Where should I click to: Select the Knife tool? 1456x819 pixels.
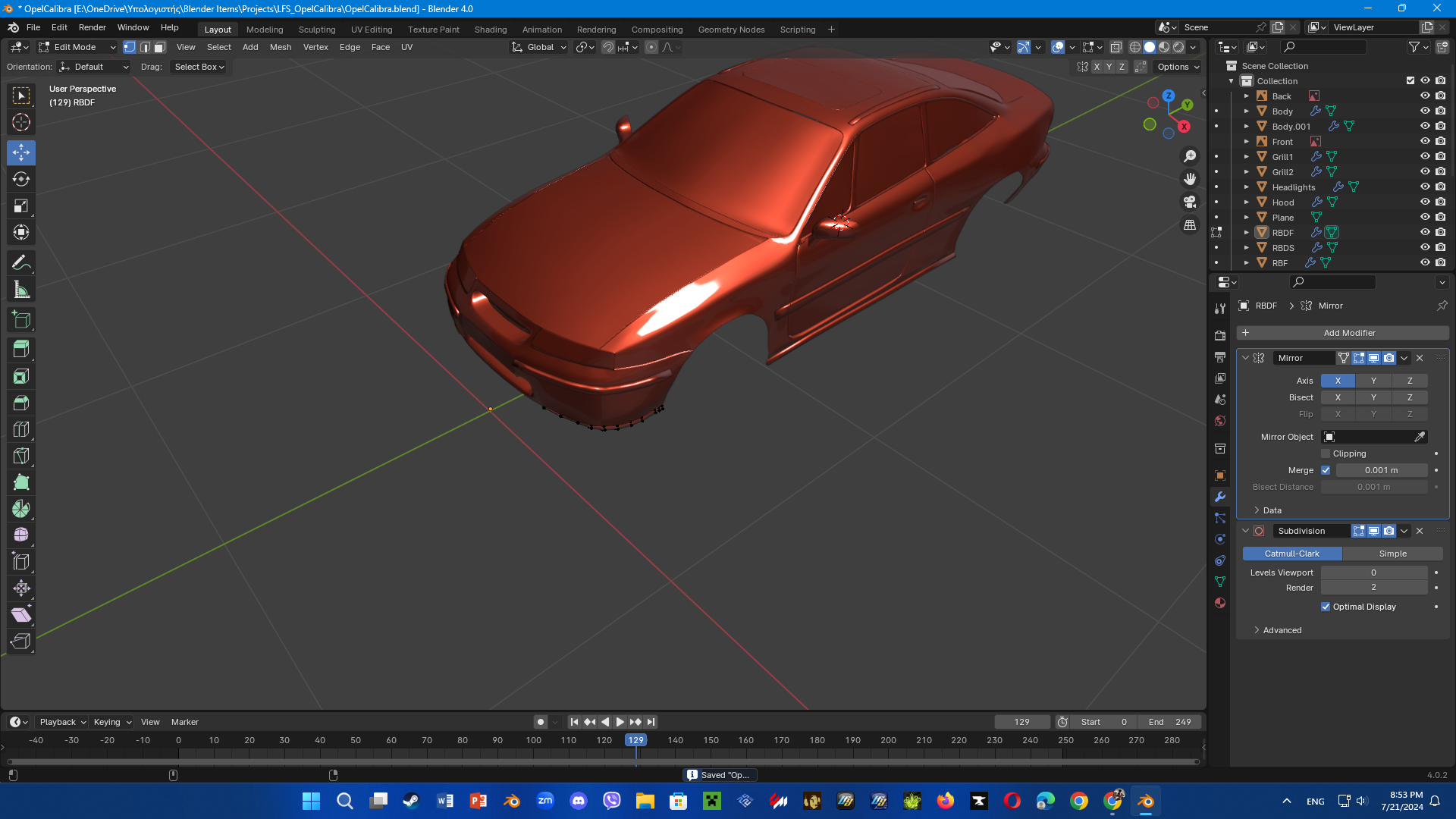tap(21, 456)
